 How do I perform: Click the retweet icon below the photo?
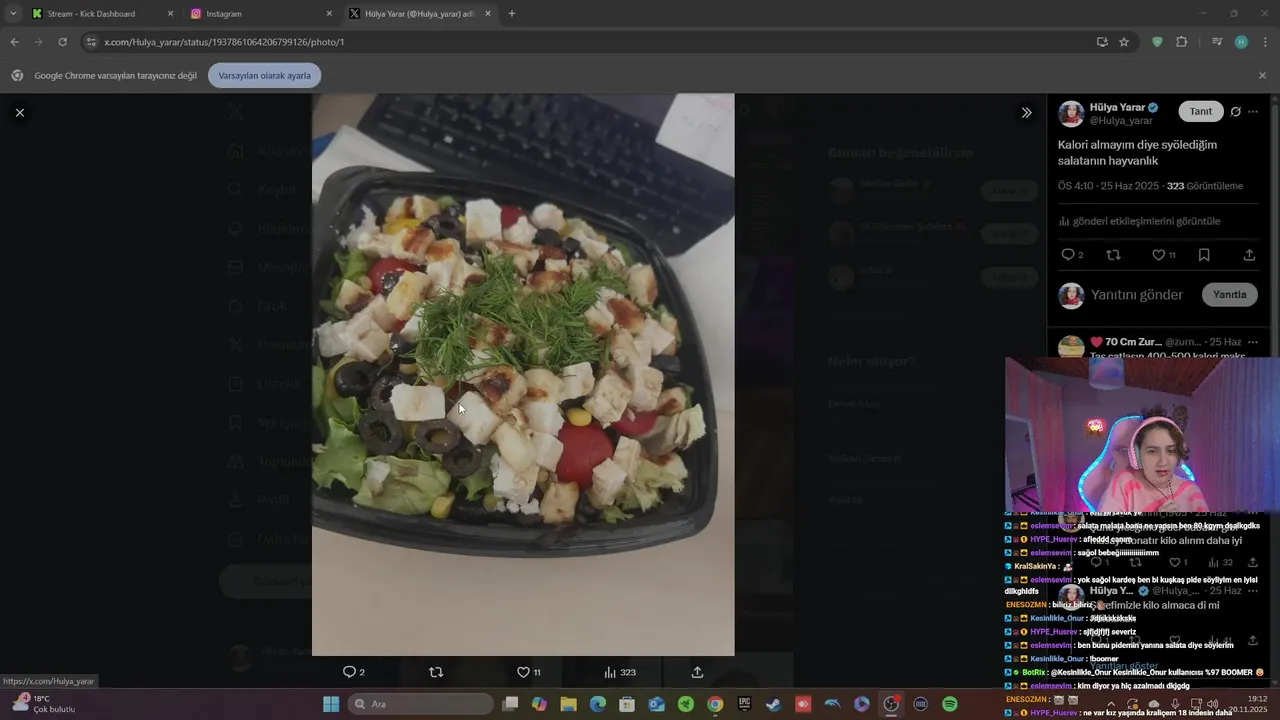click(436, 672)
